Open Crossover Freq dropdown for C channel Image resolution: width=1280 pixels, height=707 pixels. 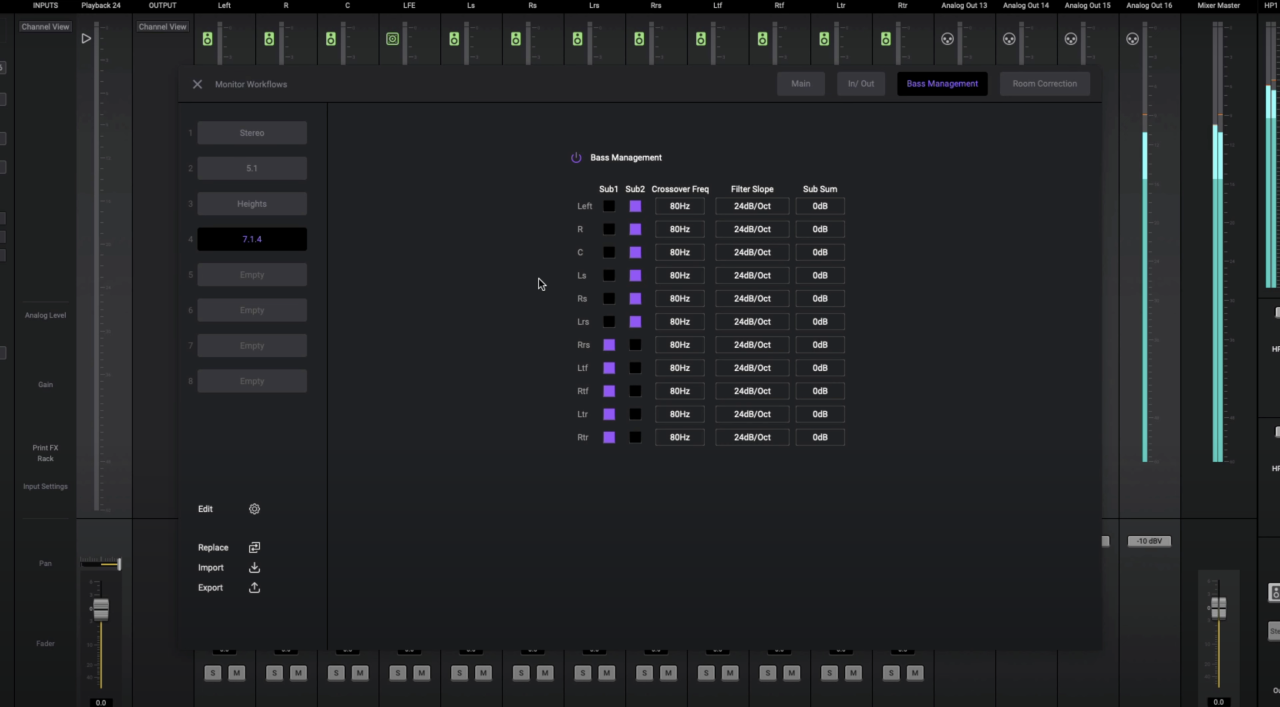tap(680, 252)
